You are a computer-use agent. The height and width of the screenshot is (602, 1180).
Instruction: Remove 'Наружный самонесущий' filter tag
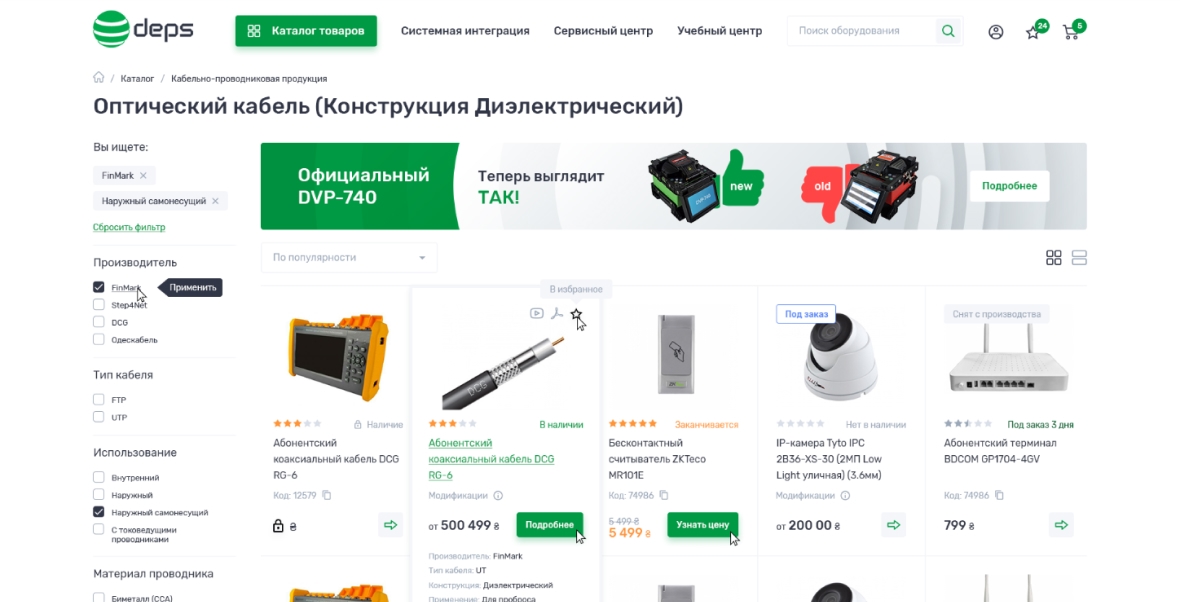pyautogui.click(x=215, y=201)
